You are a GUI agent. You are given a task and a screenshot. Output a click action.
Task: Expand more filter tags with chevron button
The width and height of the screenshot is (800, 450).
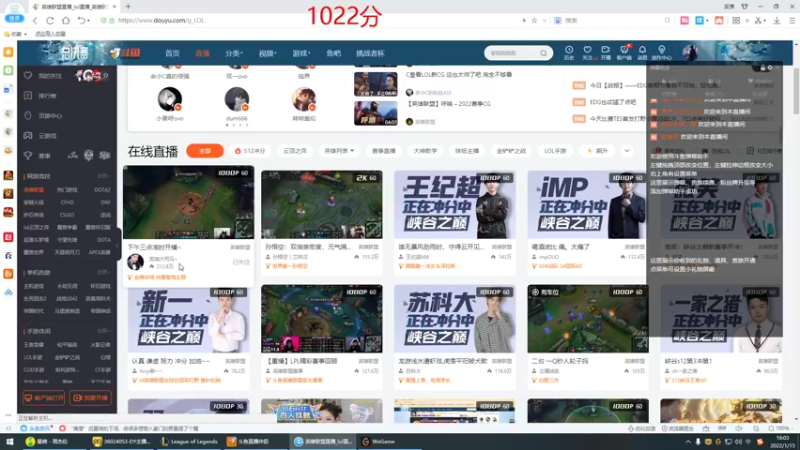[x=627, y=151]
